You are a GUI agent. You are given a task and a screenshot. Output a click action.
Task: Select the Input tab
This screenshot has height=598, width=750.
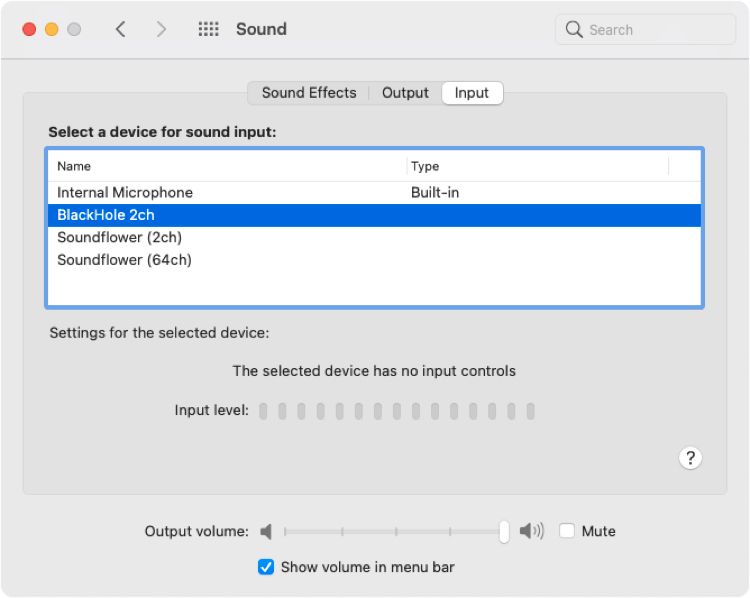click(472, 93)
